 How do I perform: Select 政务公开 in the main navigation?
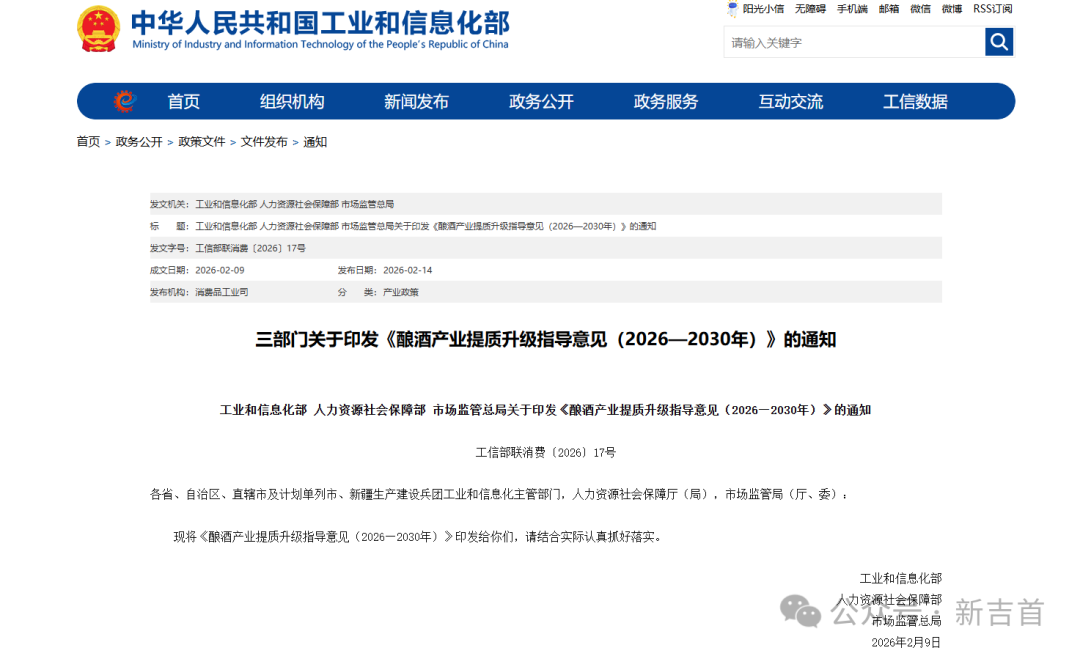[541, 101]
